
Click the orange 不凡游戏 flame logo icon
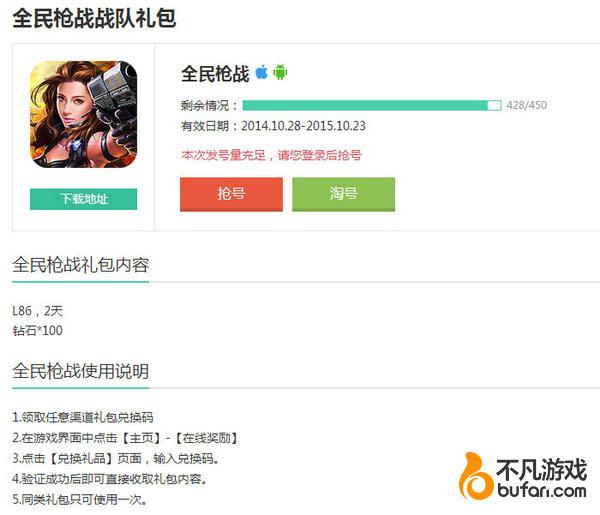475,476
